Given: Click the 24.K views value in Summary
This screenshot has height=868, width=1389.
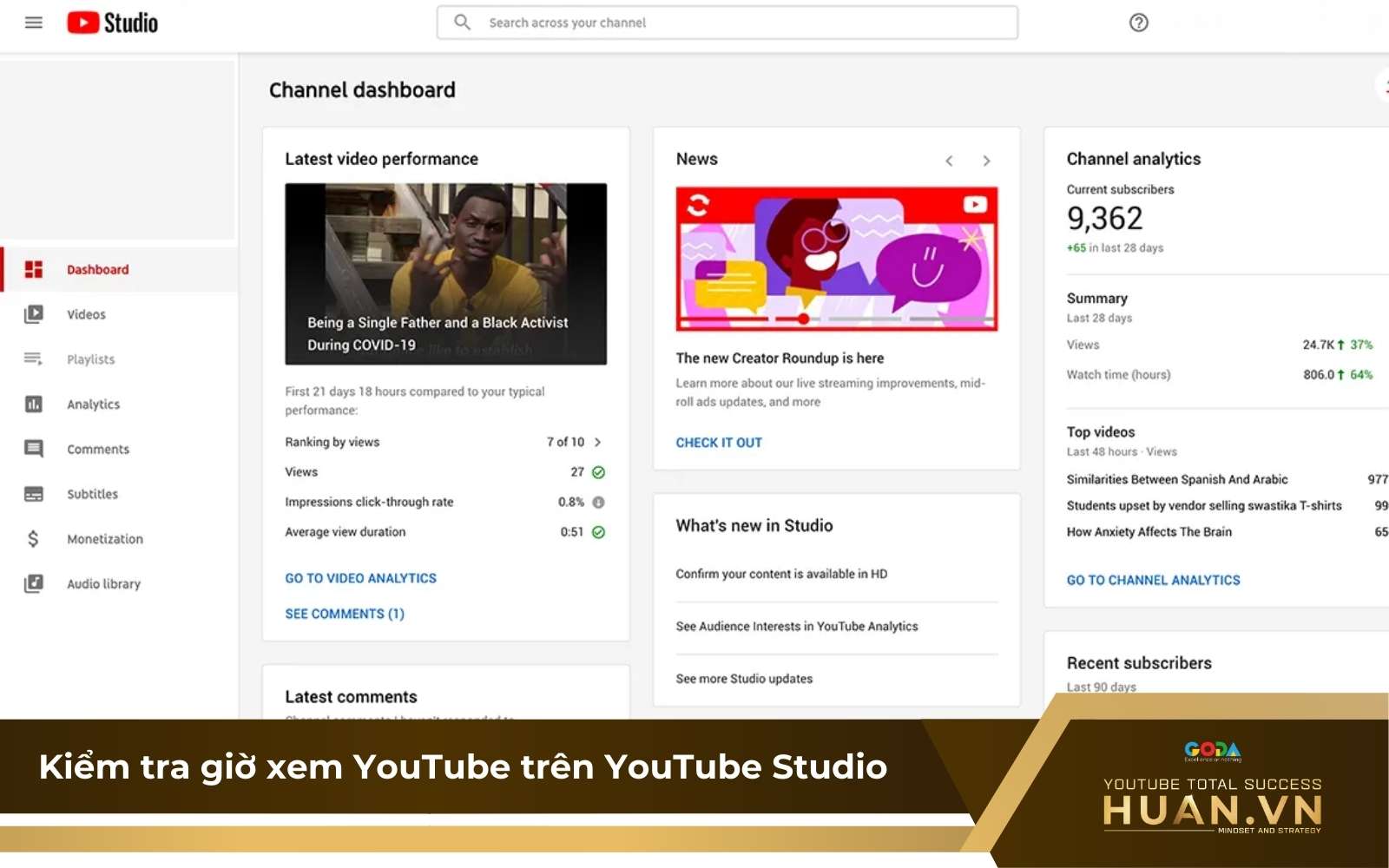Looking at the screenshot, I should [x=1318, y=345].
